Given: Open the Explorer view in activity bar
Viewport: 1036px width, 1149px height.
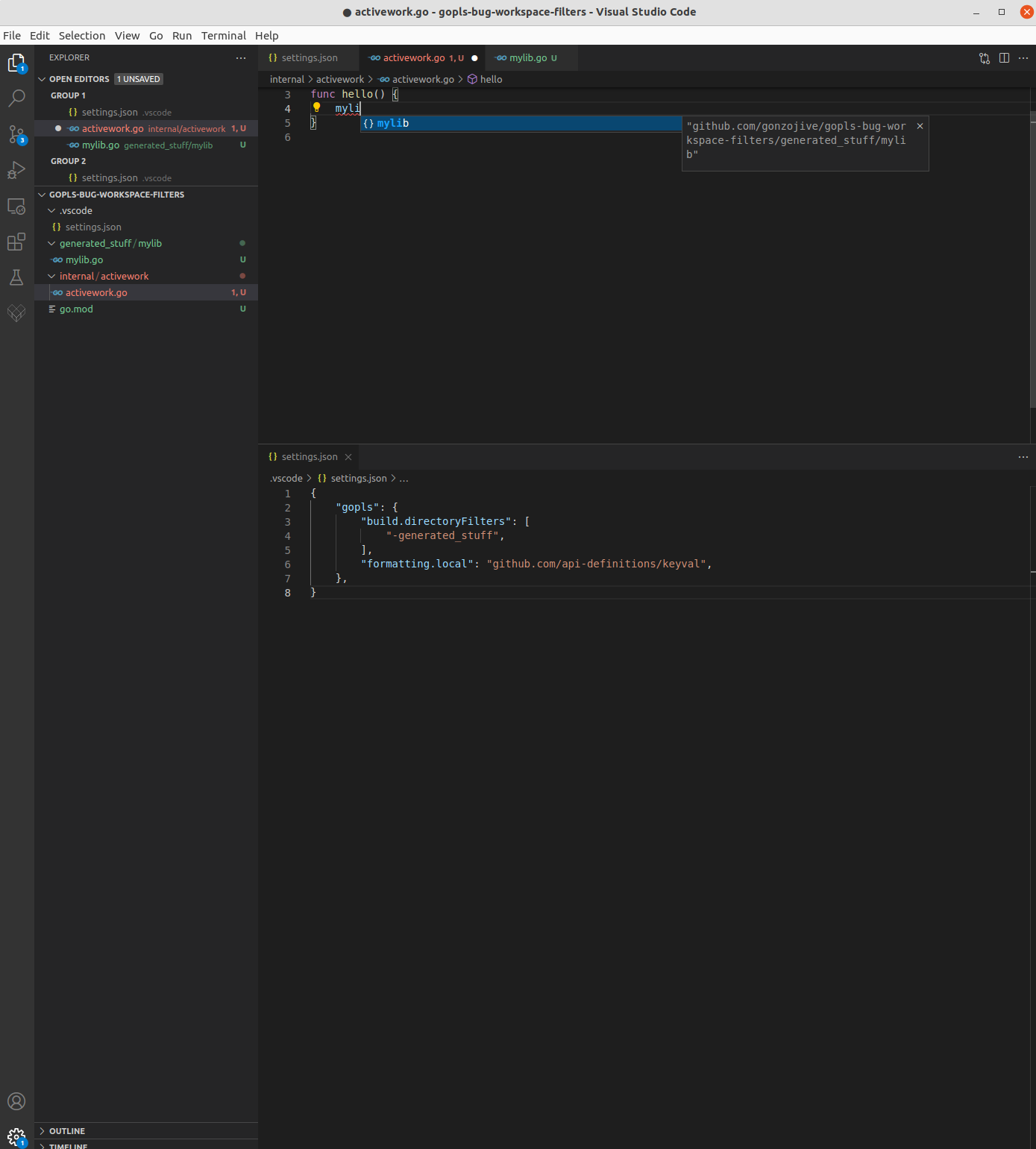Looking at the screenshot, I should [16, 63].
